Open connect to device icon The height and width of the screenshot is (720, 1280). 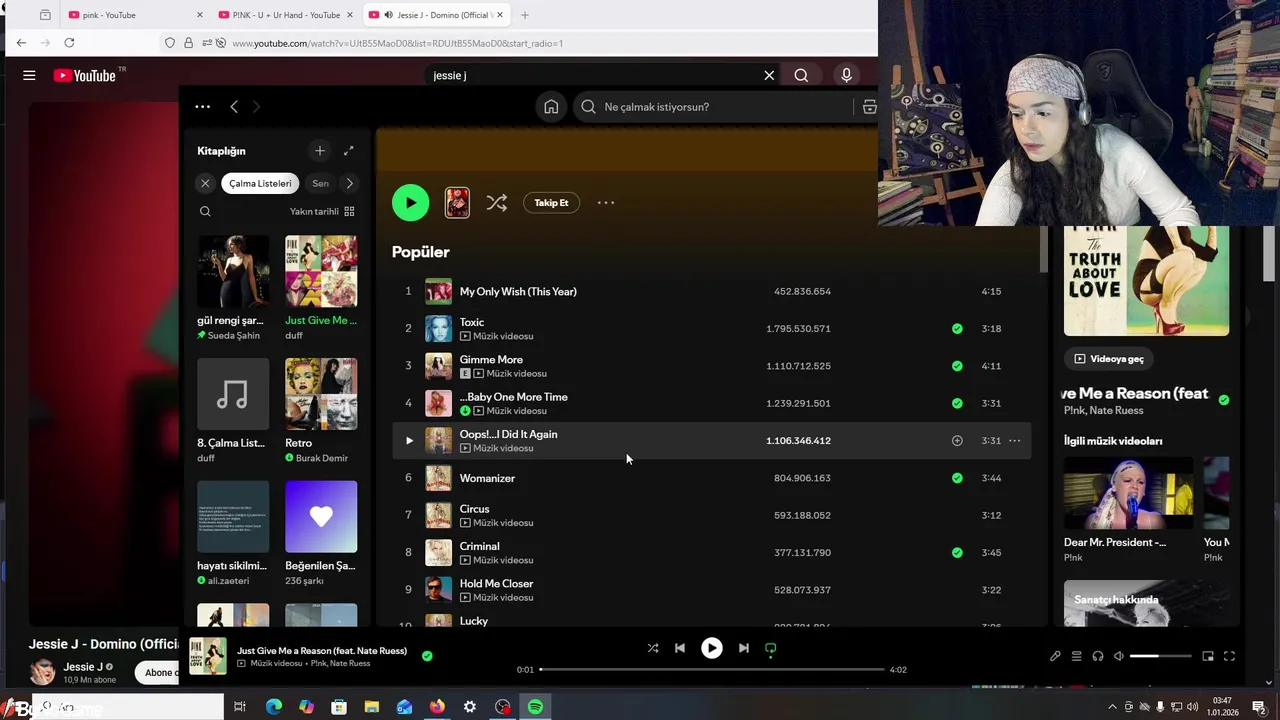[x=1098, y=656]
